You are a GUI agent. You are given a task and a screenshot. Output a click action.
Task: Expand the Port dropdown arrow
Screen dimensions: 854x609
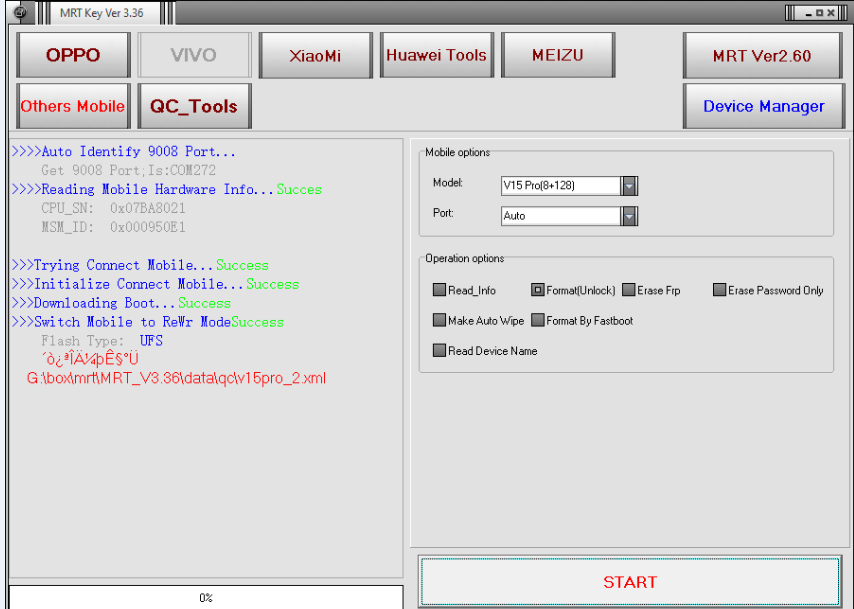tap(629, 216)
